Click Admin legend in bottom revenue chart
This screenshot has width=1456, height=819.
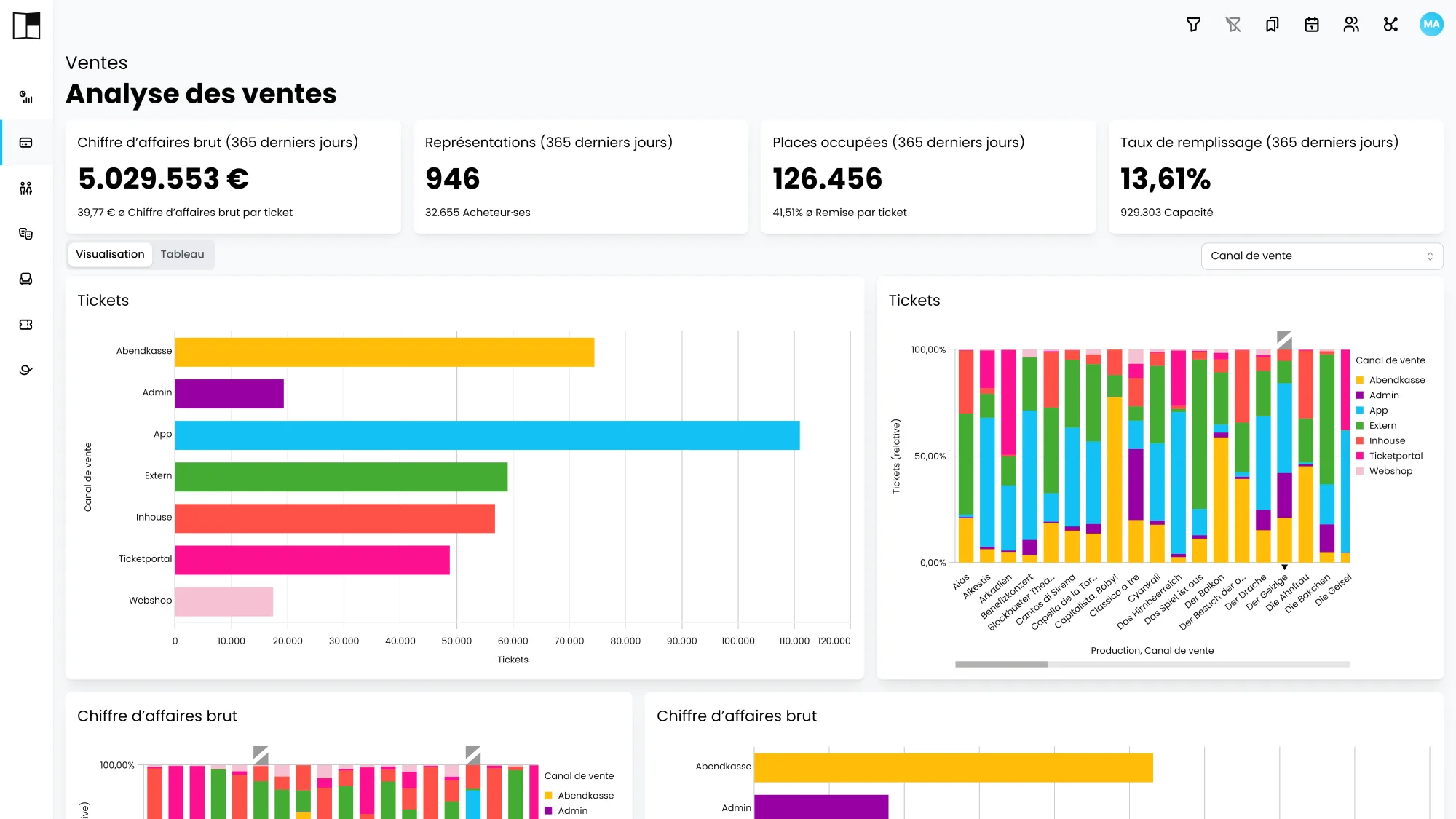click(566, 811)
